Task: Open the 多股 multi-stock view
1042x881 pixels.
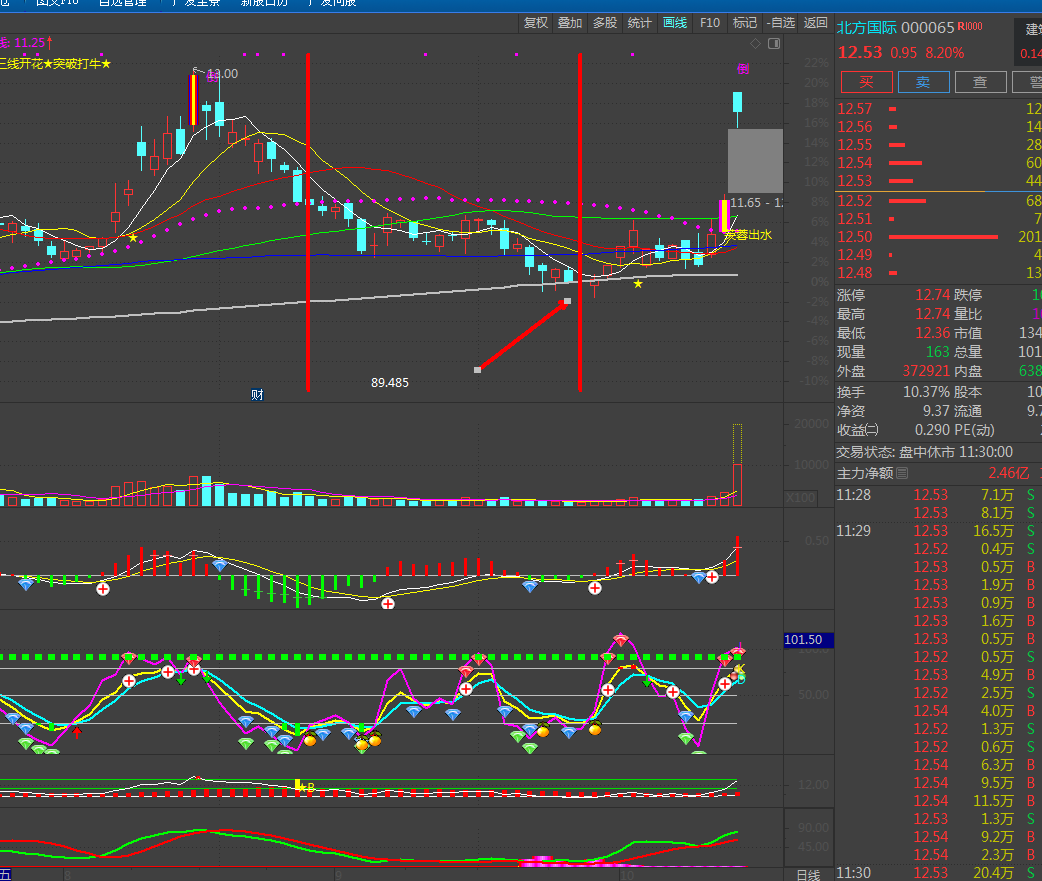Action: tap(605, 23)
